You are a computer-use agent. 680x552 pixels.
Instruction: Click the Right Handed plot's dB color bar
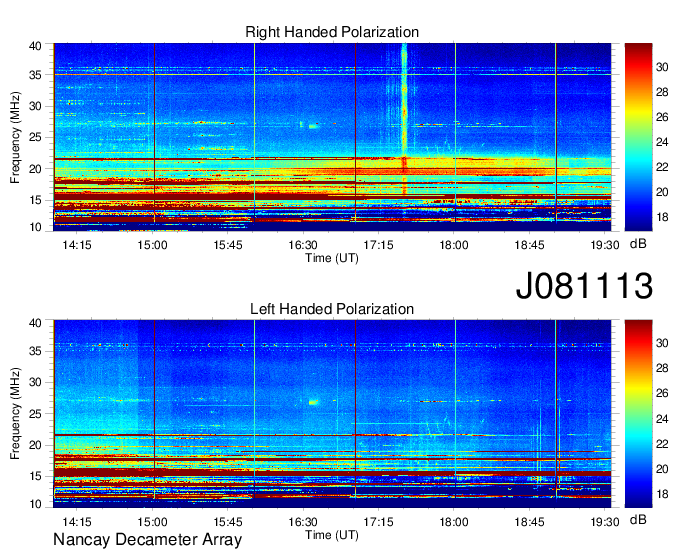638,137
